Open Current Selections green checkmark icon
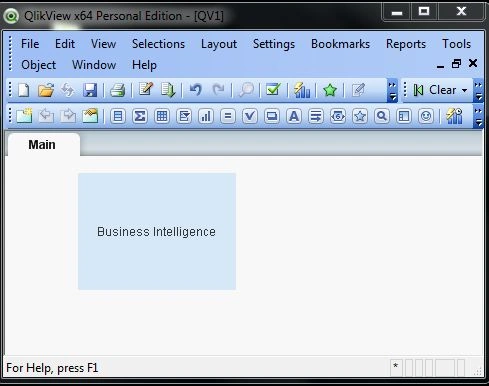Image resolution: width=489 pixels, height=386 pixels. pyautogui.click(x=273, y=89)
